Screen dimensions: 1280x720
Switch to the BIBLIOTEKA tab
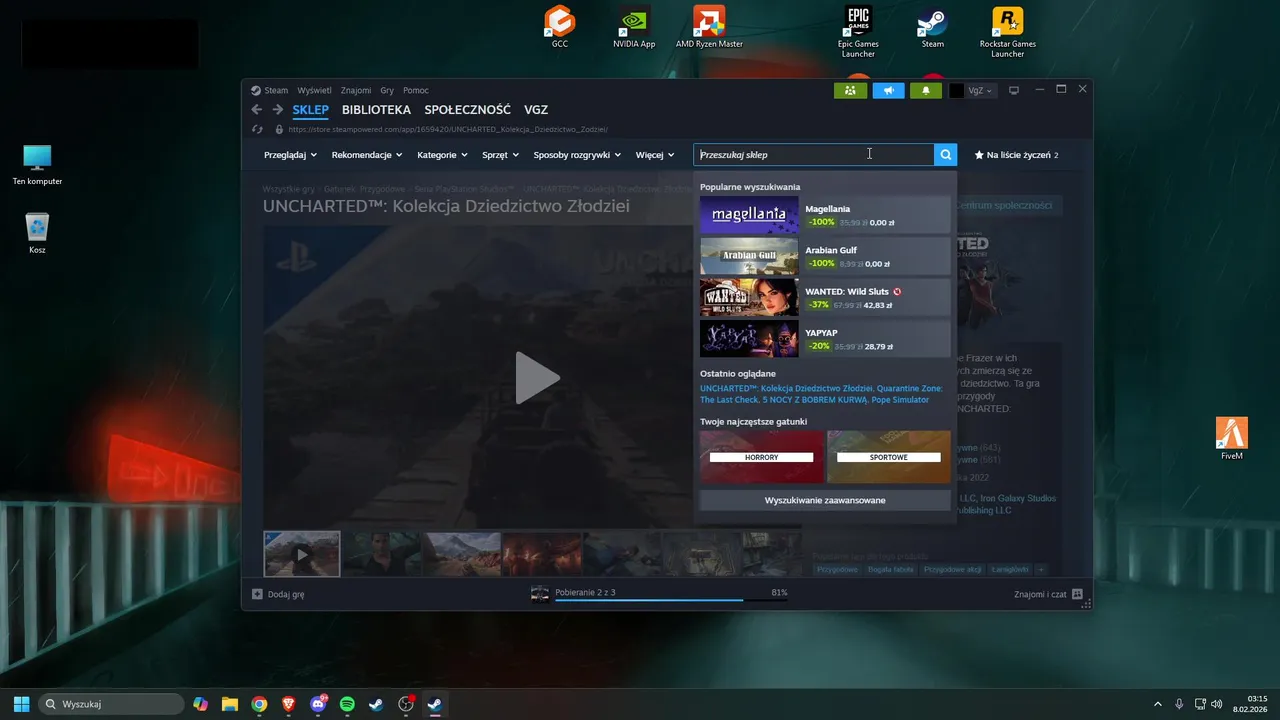[376, 110]
